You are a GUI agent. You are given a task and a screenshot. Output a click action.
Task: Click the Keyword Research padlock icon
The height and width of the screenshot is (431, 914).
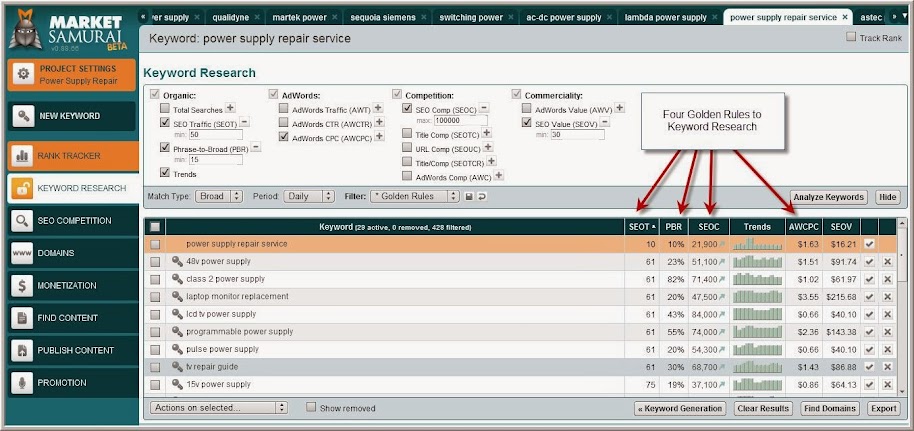coord(22,188)
